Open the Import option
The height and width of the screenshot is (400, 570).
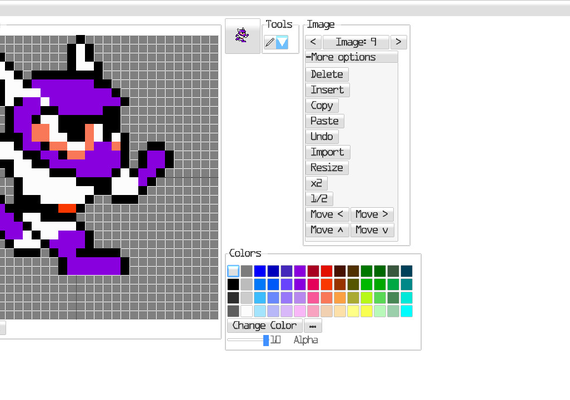point(328,152)
